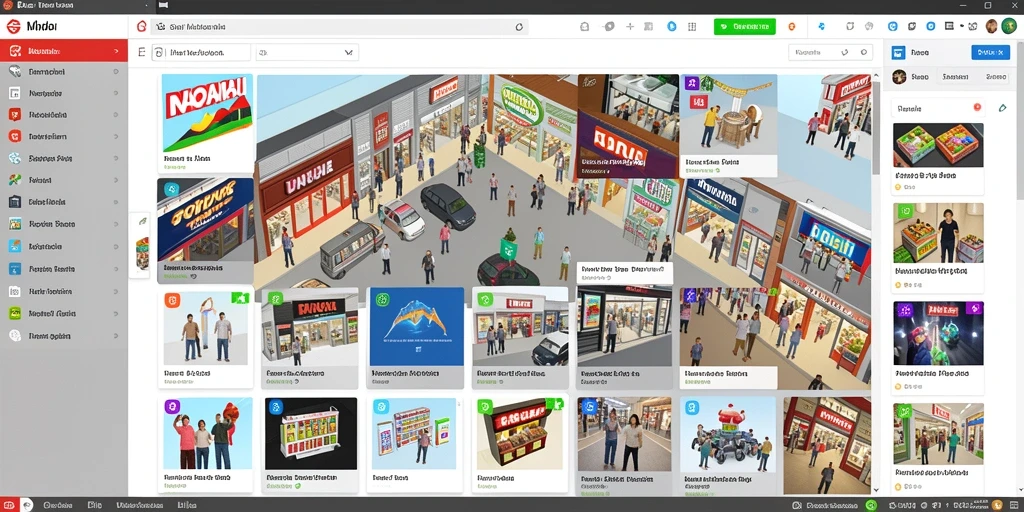Click the green pencil edit icon in right panel
This screenshot has width=1024, height=512.
pyautogui.click(x=1002, y=108)
